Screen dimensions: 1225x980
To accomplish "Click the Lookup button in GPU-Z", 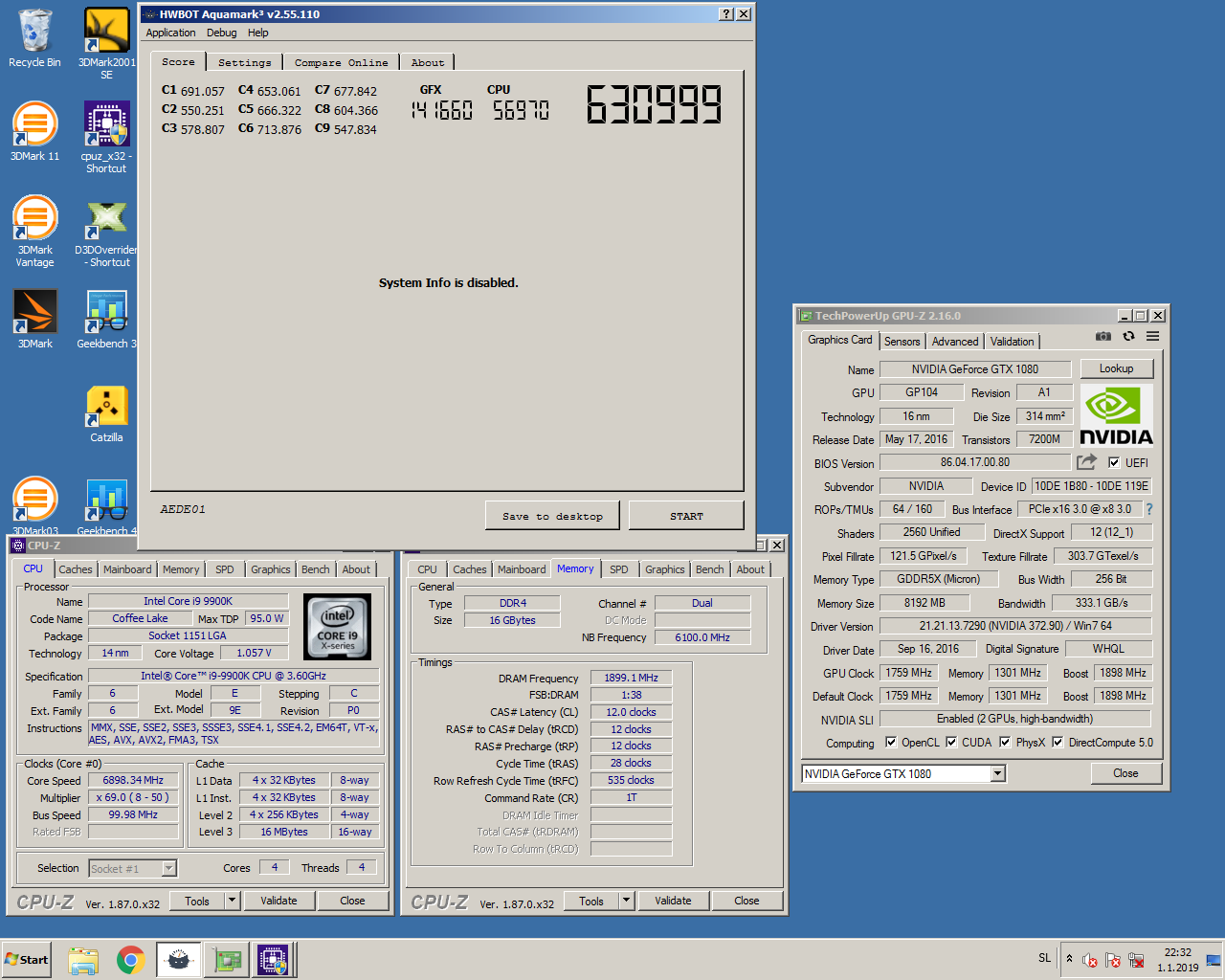I will pyautogui.click(x=1116, y=368).
